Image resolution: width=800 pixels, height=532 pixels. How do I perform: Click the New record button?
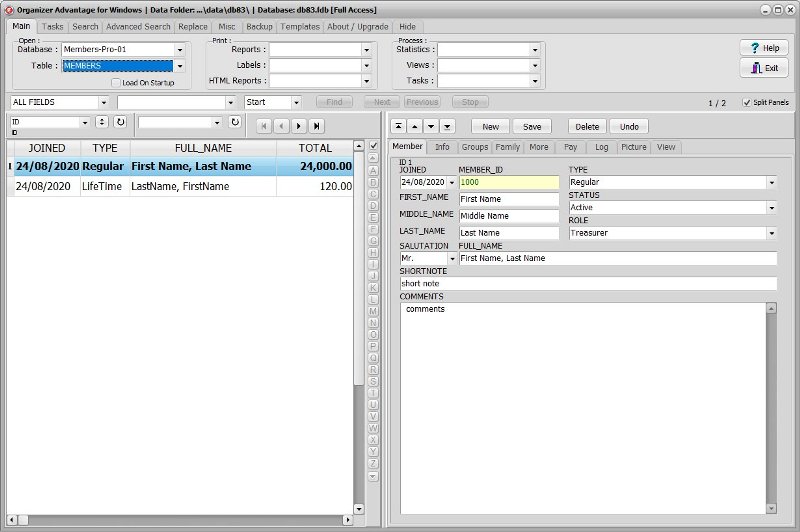(x=490, y=126)
